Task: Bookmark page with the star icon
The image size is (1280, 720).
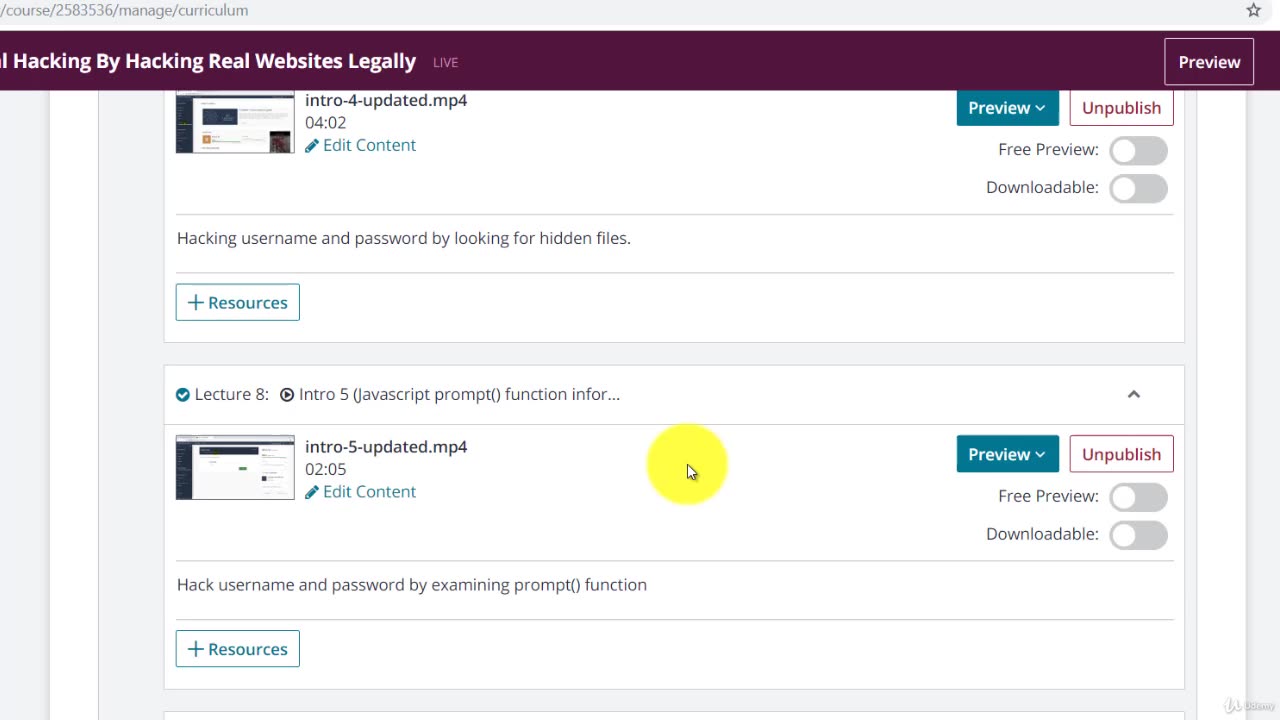Action: click(1253, 10)
